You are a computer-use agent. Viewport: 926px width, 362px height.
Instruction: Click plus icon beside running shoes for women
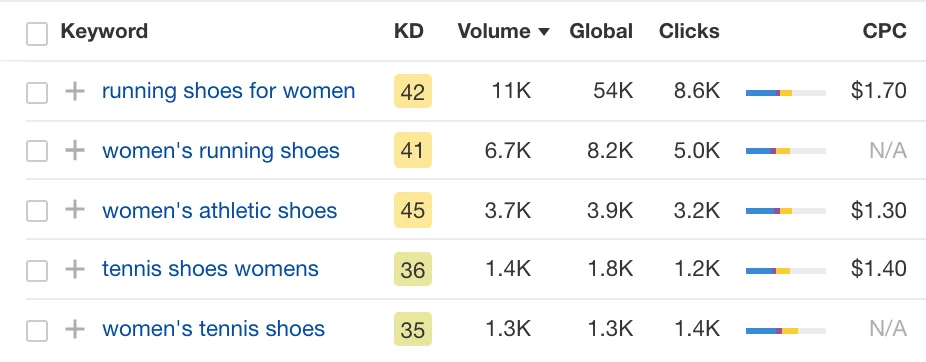tap(74, 92)
